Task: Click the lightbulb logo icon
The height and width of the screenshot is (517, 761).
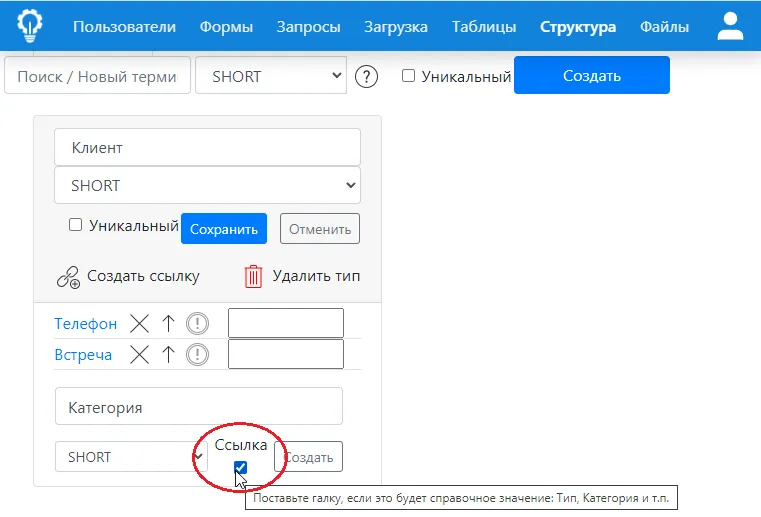Action: [30, 26]
